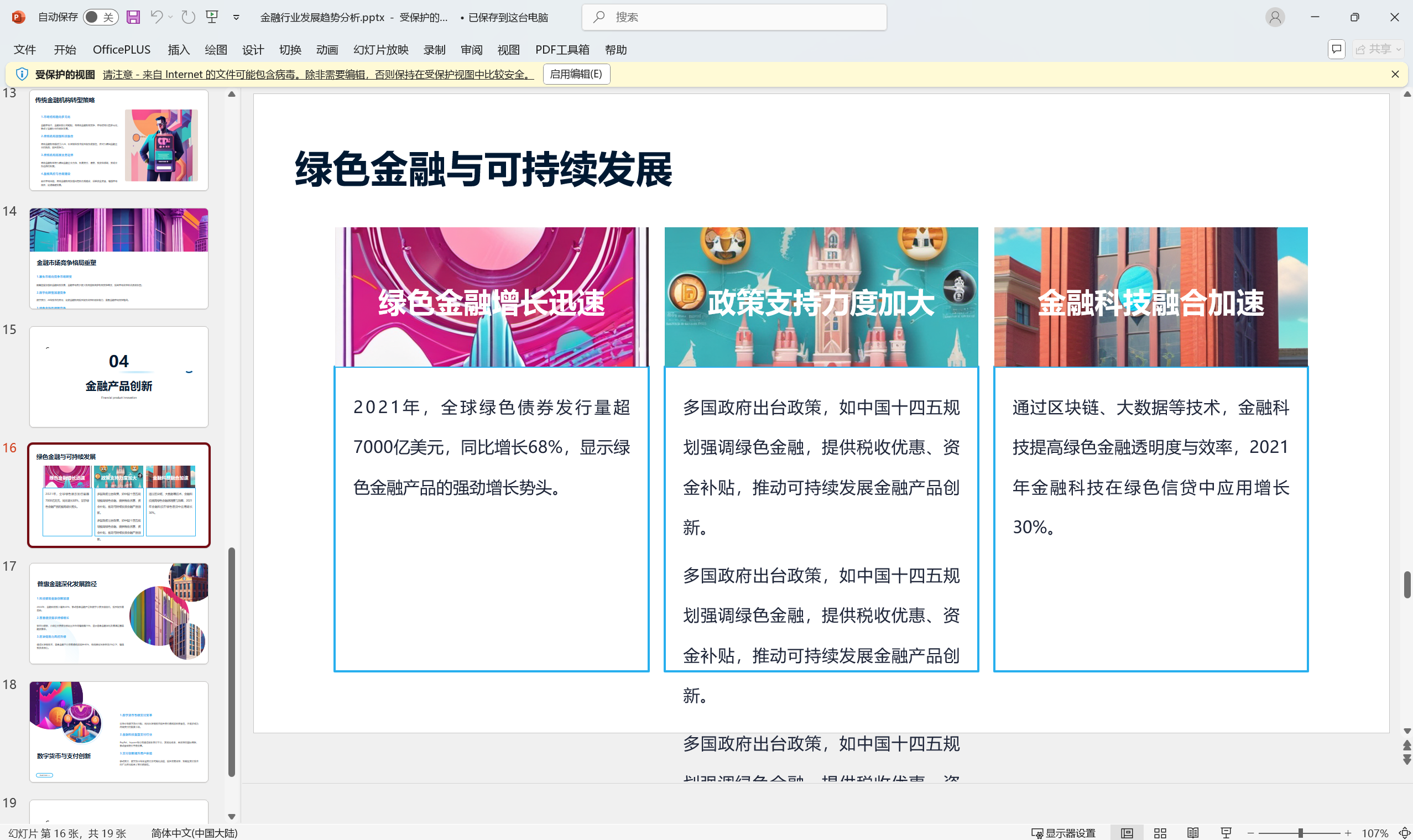This screenshot has height=840, width=1413.
Task: Switch to the 幻灯片放映 ribbon tab
Action: pyautogui.click(x=380, y=50)
